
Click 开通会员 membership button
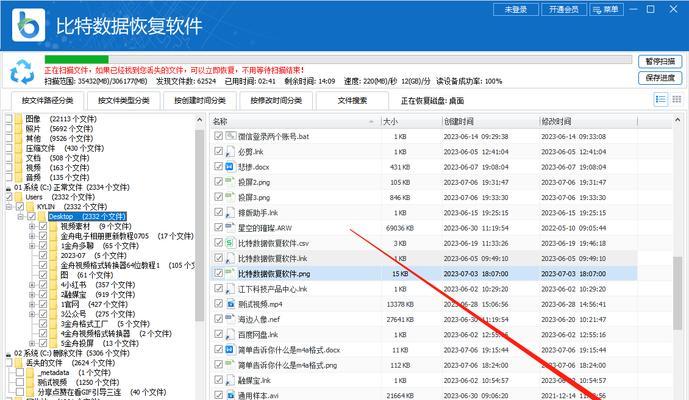pyautogui.click(x=564, y=10)
